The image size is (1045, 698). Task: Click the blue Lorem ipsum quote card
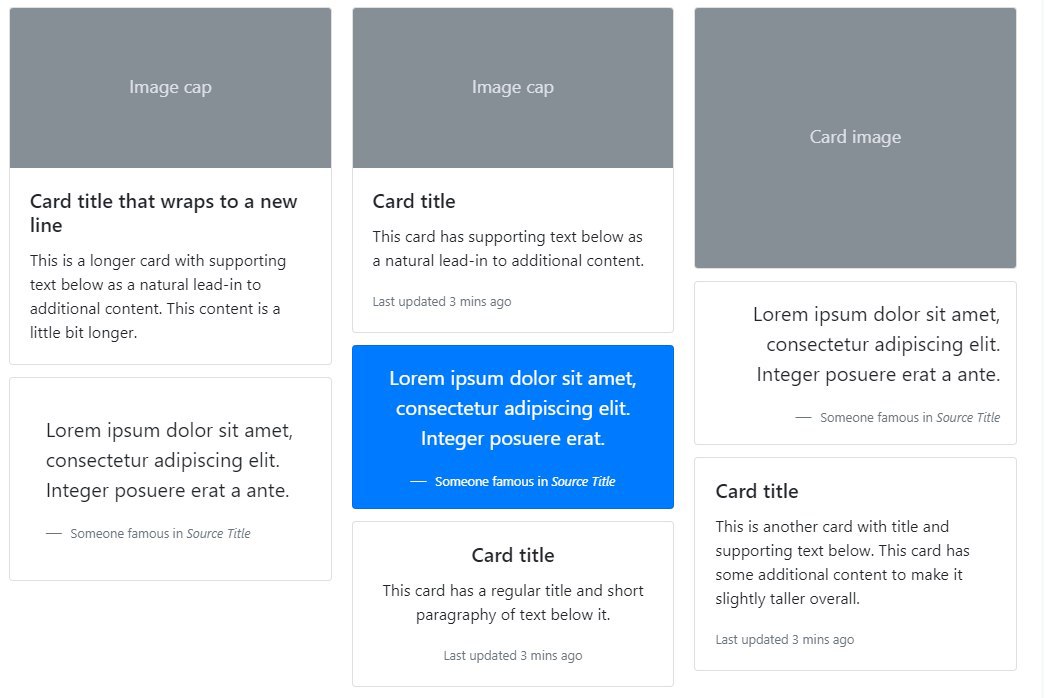(x=513, y=427)
